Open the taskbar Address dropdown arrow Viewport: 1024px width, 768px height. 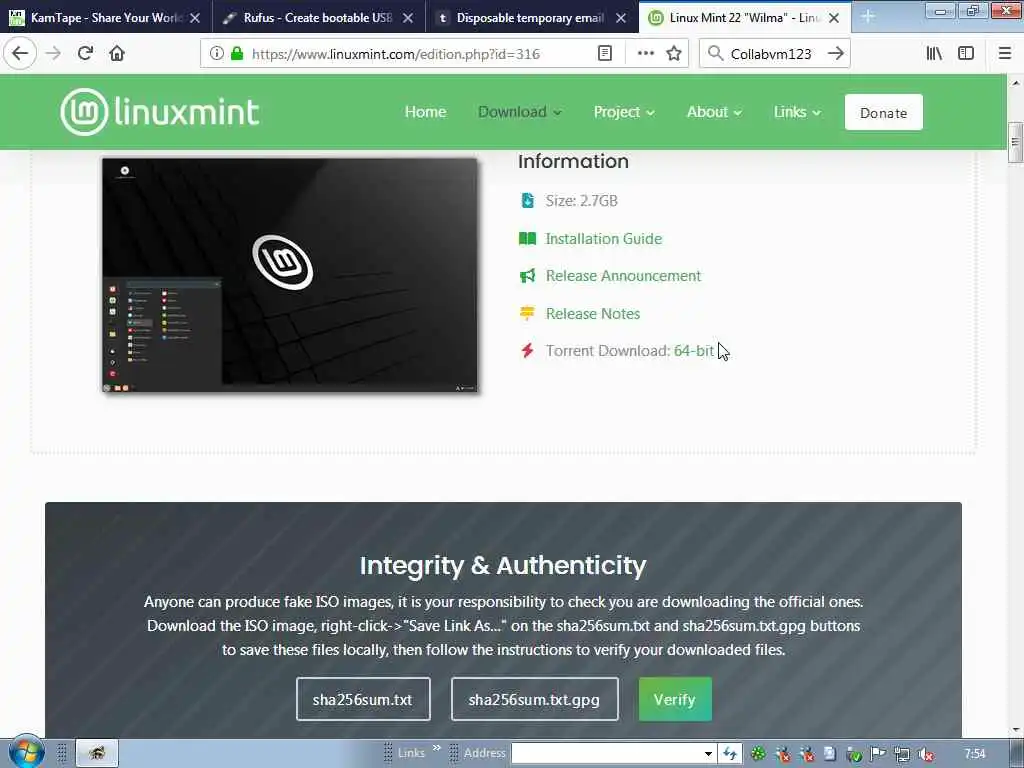[x=708, y=754]
